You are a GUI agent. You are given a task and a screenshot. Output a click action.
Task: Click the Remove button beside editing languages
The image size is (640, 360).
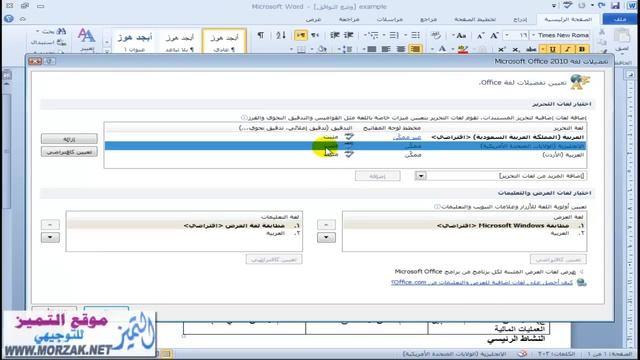[x=69, y=139]
